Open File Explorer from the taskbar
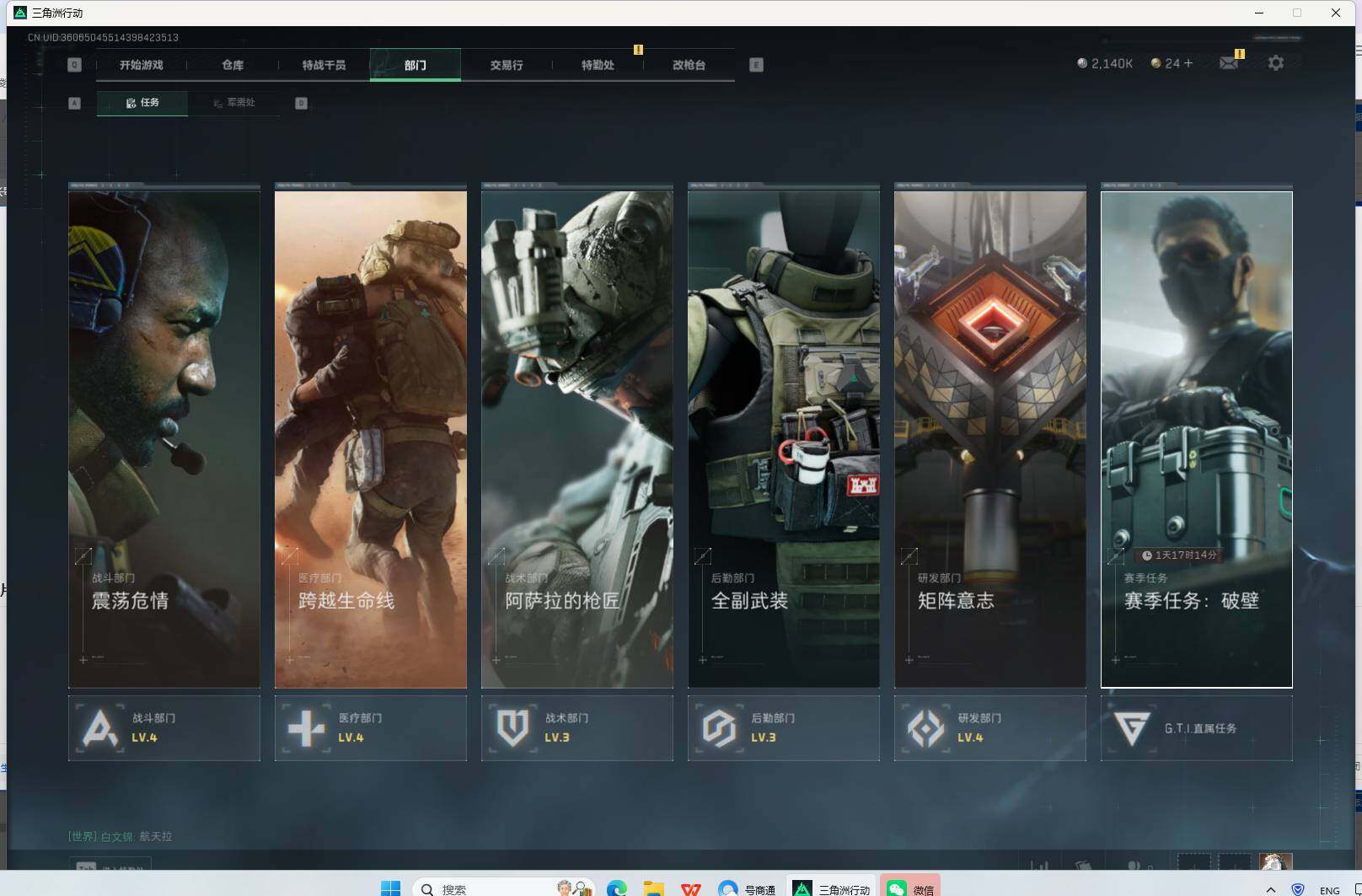Image resolution: width=1362 pixels, height=896 pixels. [x=653, y=888]
